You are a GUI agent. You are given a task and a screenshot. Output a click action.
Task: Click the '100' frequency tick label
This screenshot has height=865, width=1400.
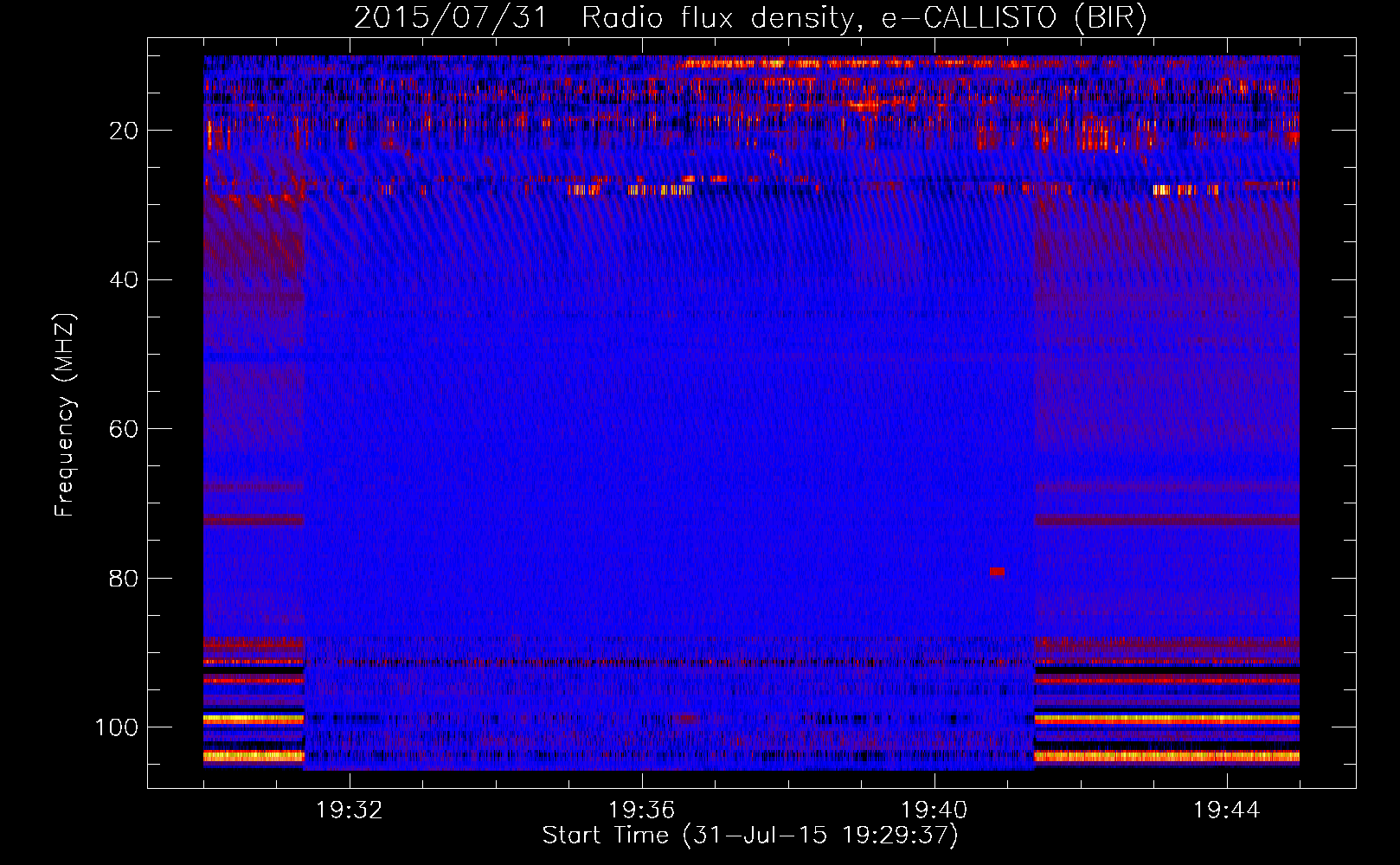tap(117, 727)
